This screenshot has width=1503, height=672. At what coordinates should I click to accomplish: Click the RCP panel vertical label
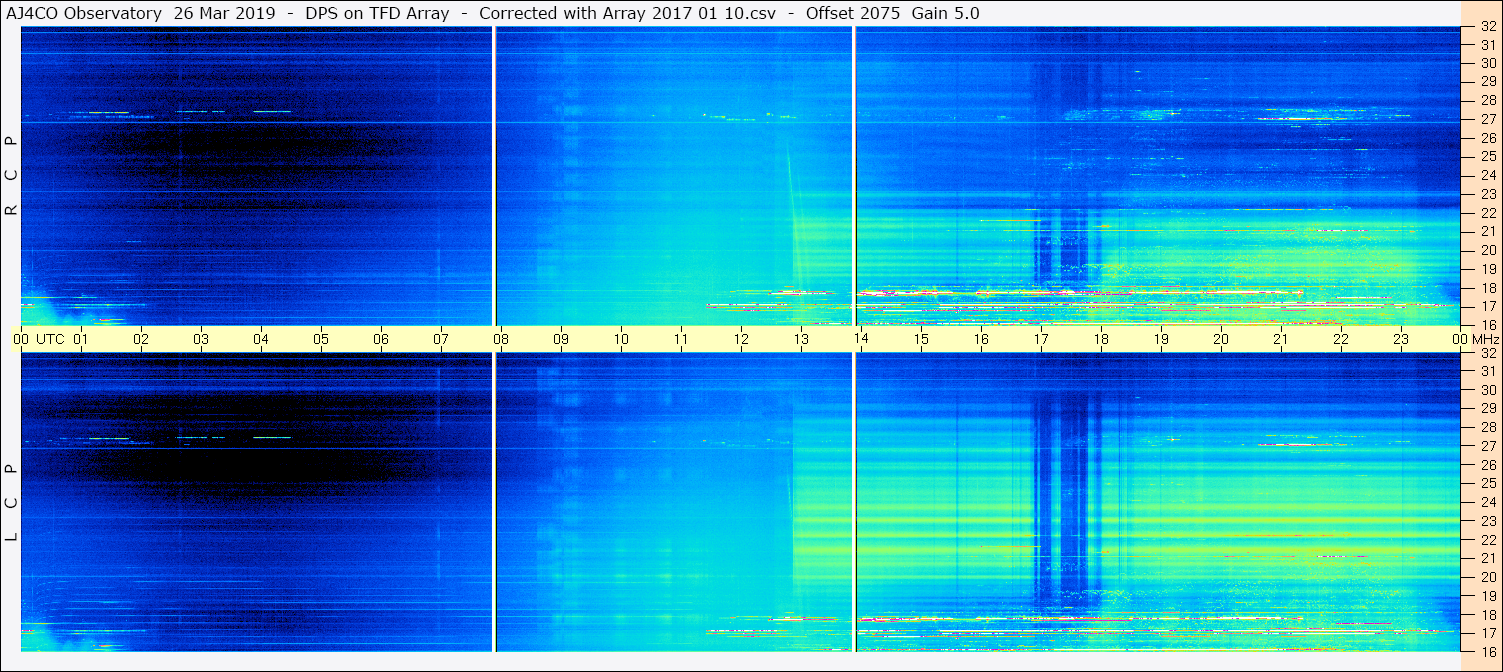pyautogui.click(x=11, y=175)
